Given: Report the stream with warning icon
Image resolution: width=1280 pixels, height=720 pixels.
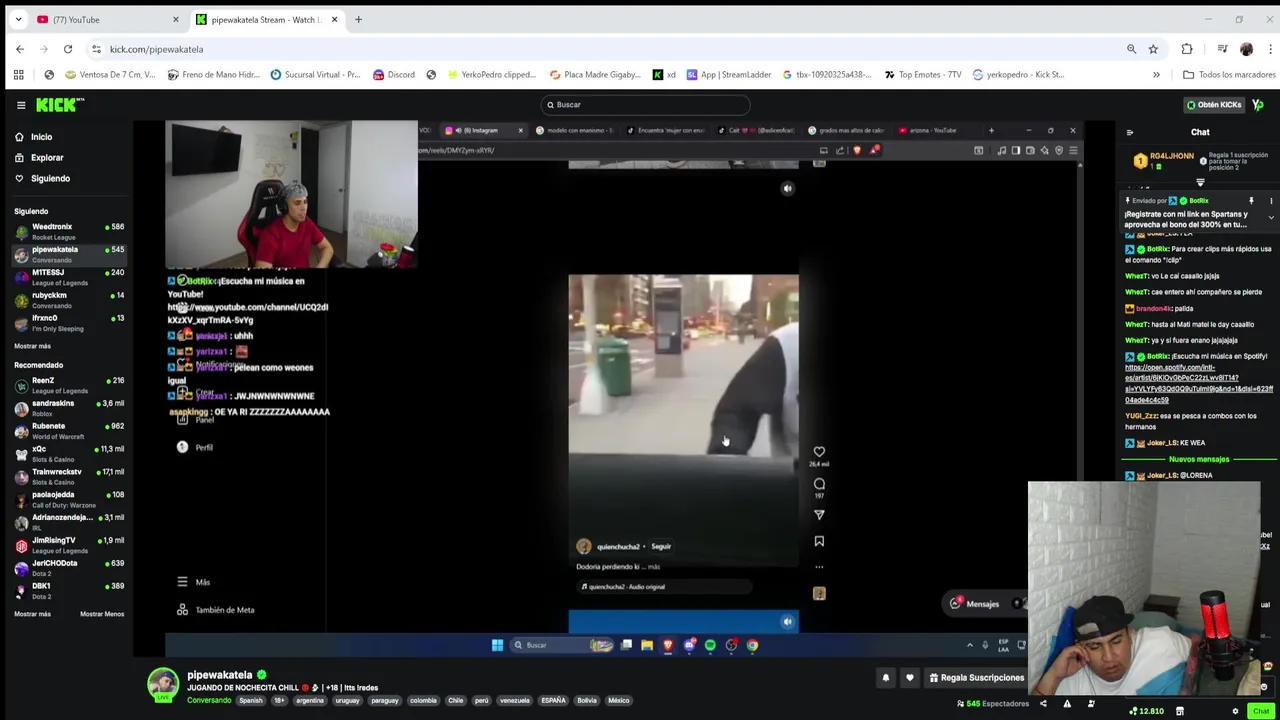Looking at the screenshot, I should pyautogui.click(x=1067, y=704).
